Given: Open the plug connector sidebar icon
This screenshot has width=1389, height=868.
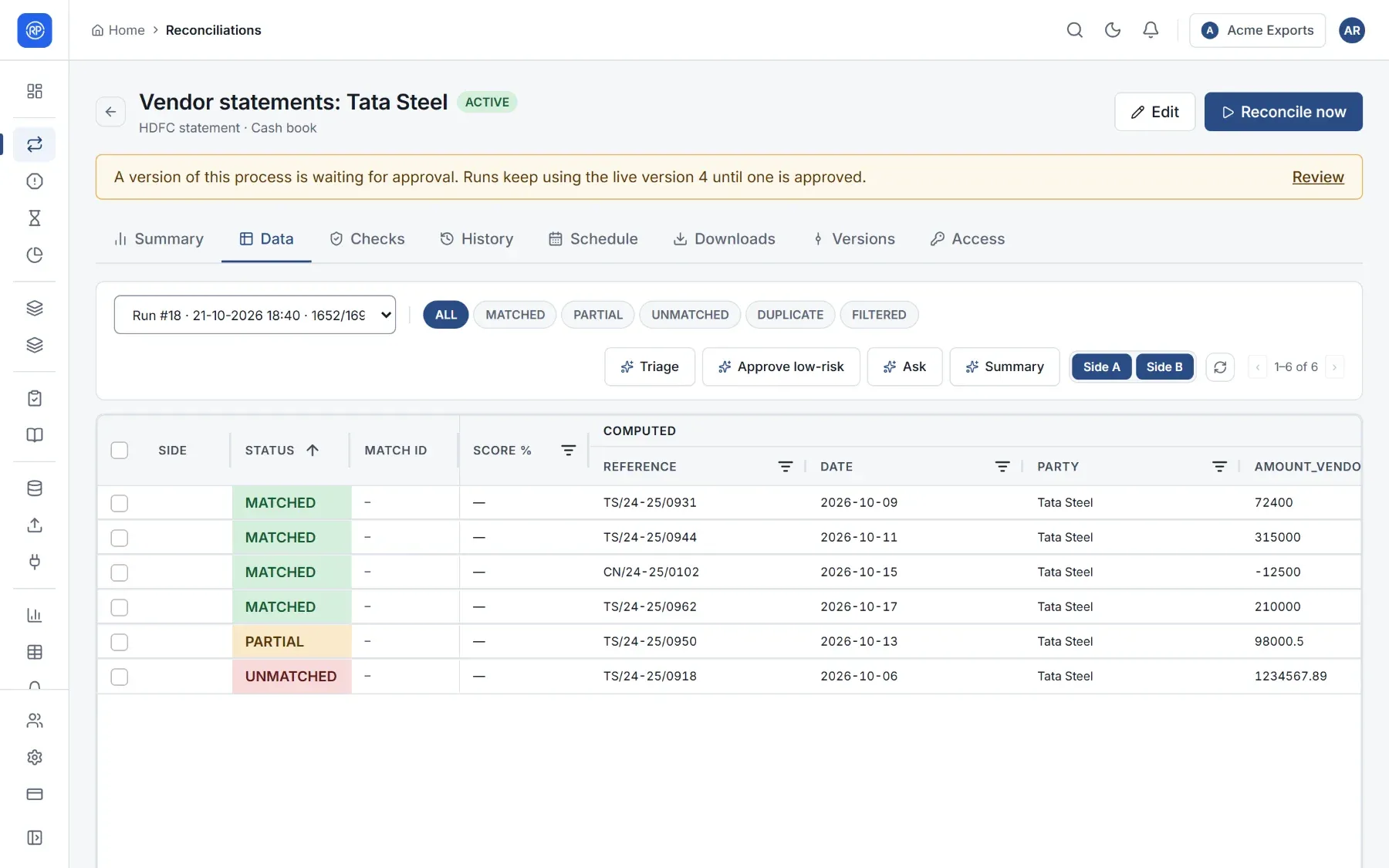Looking at the screenshot, I should click(x=35, y=562).
